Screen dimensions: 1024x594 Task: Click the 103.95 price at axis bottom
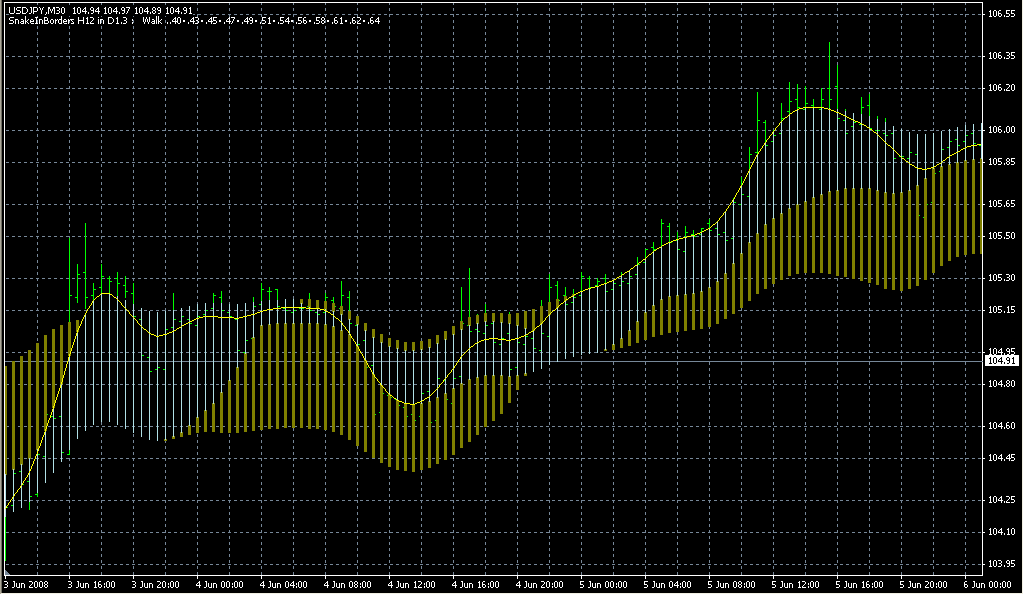coord(1001,564)
